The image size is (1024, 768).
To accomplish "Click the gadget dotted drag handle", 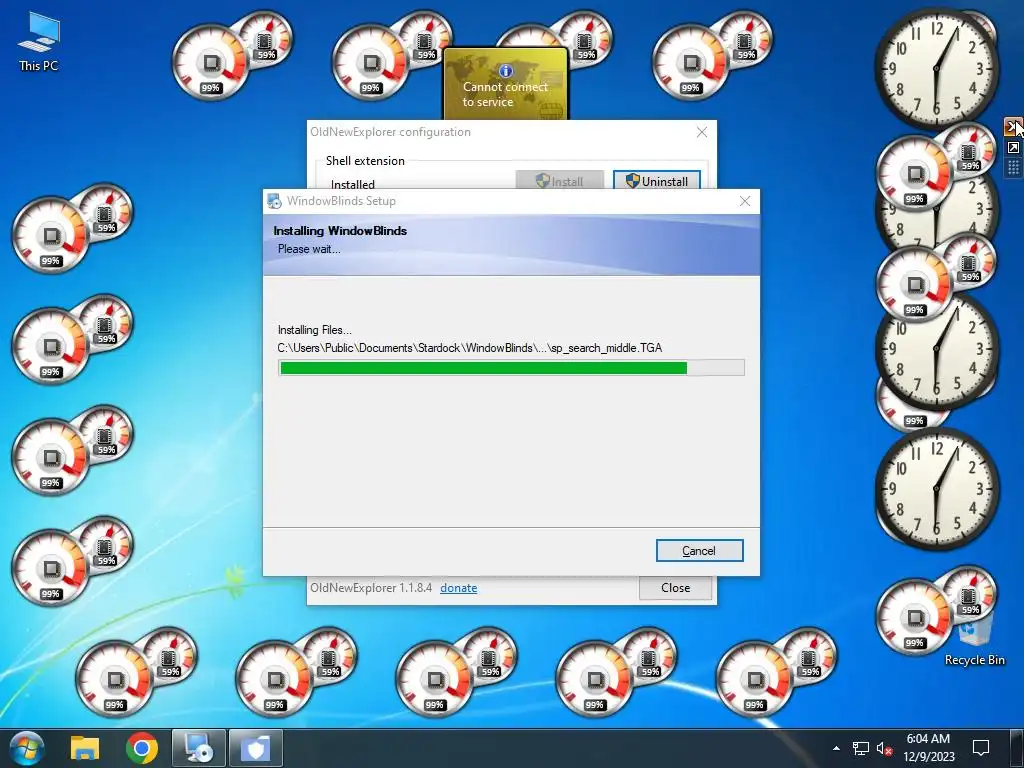I will click(x=1013, y=168).
